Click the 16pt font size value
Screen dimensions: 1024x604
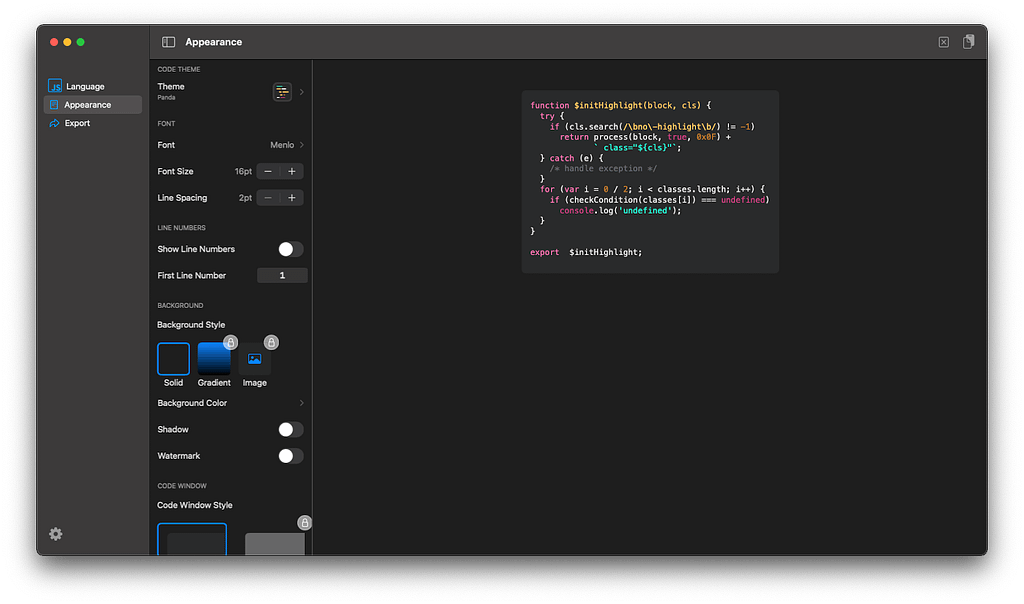(x=243, y=171)
